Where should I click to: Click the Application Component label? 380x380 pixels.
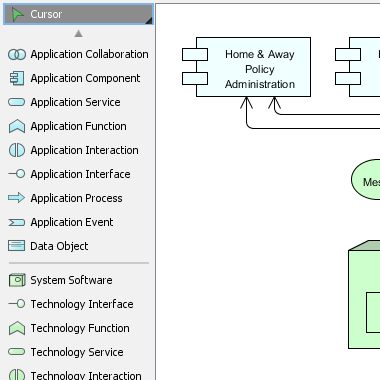(x=85, y=78)
